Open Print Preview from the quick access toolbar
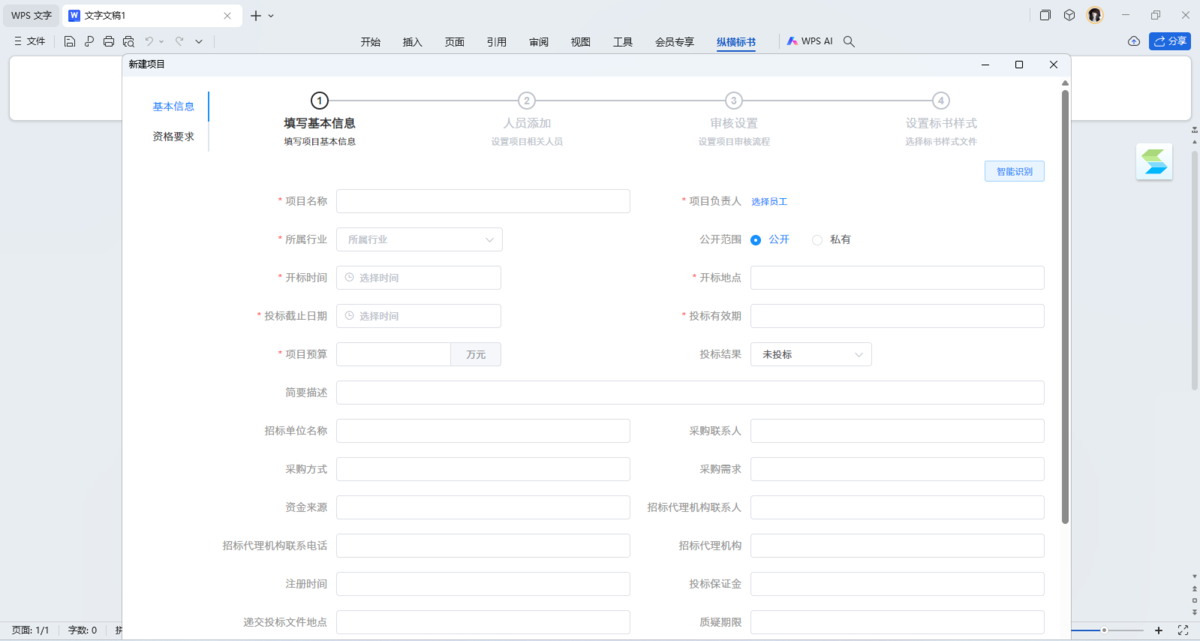 click(x=128, y=41)
